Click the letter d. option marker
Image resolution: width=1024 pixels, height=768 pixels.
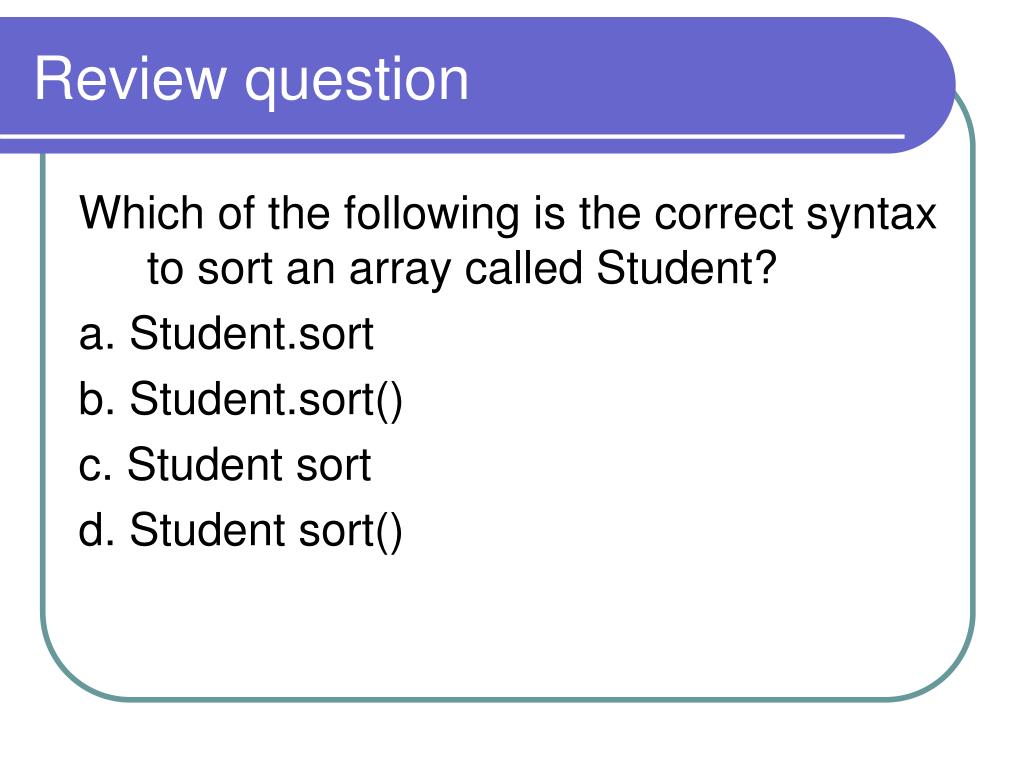pos(97,528)
